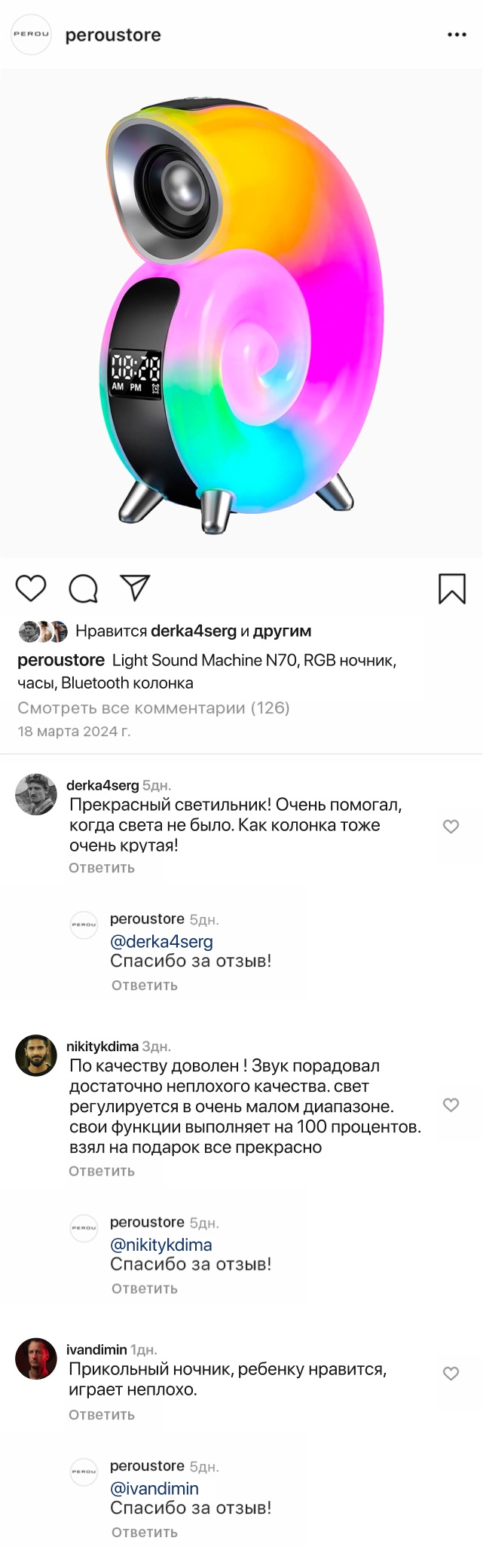The width and height of the screenshot is (483, 1568).
Task: Open the @nikitykdima mention link
Action: [161, 1245]
